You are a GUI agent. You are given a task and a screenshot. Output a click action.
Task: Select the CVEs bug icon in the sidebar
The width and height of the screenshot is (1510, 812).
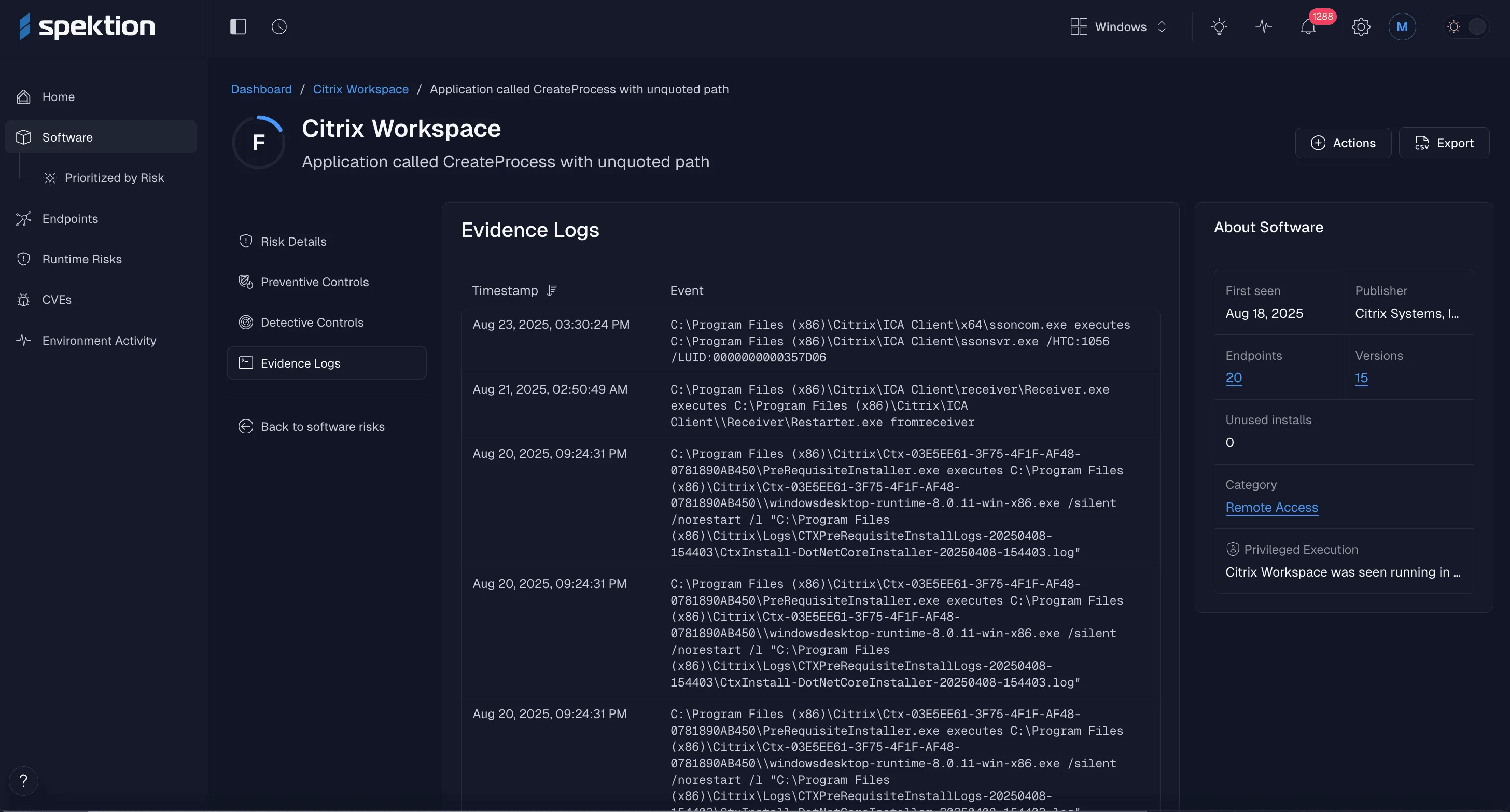click(x=23, y=299)
